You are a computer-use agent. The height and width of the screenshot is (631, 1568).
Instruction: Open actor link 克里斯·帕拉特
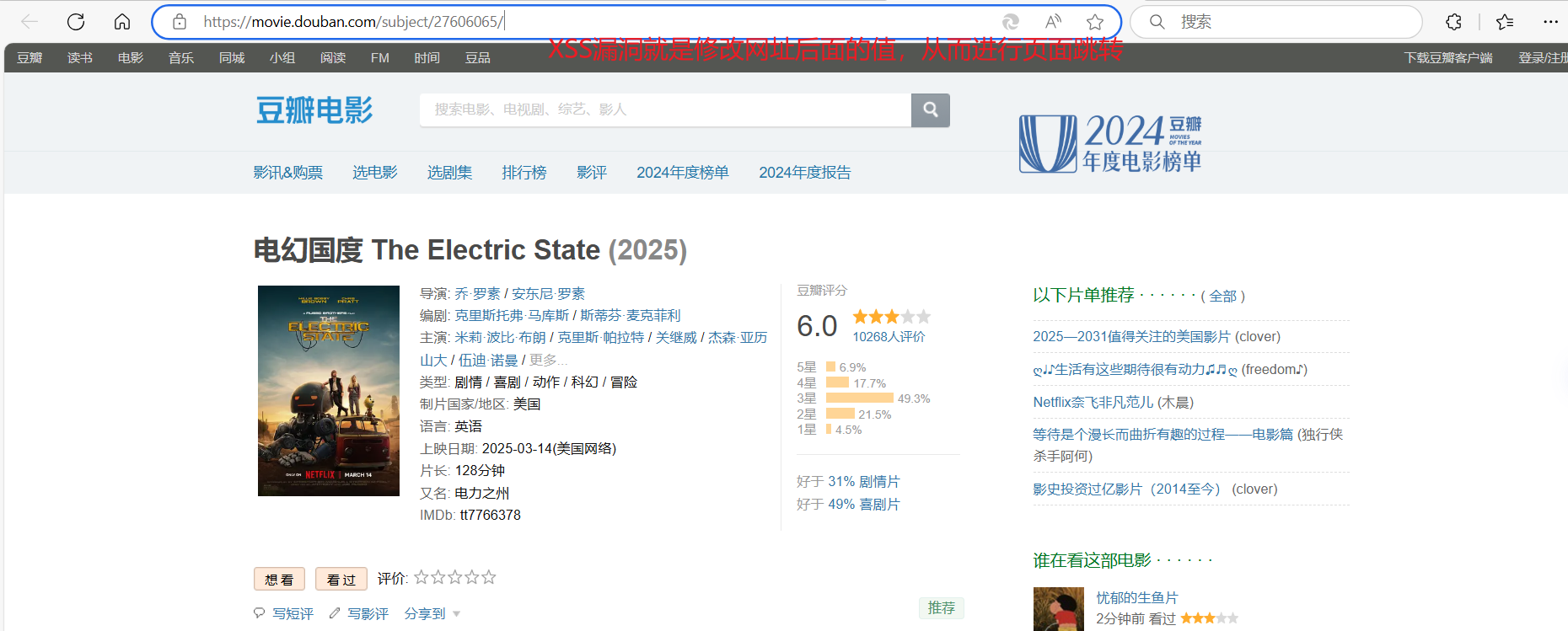[600, 337]
